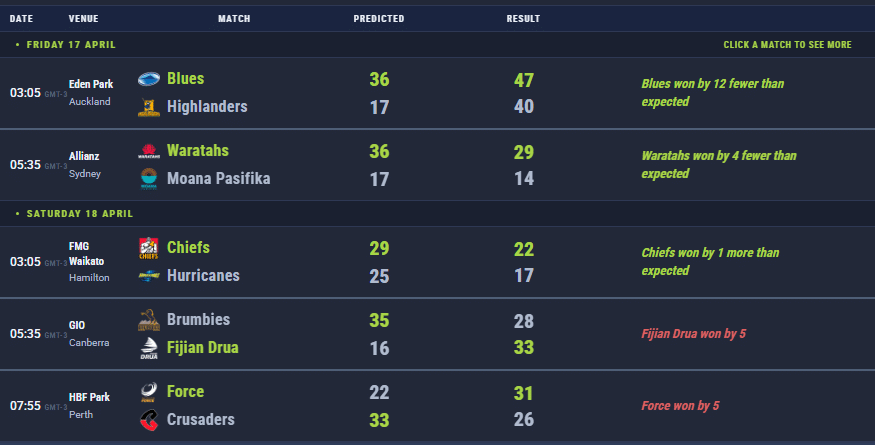
Task: Click the Result column header
Action: tap(523, 18)
